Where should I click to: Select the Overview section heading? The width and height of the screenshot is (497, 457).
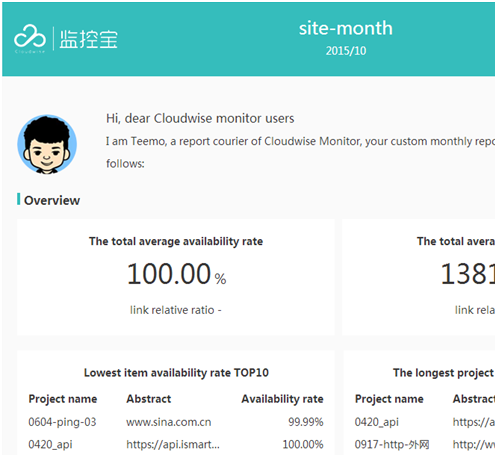coord(52,200)
